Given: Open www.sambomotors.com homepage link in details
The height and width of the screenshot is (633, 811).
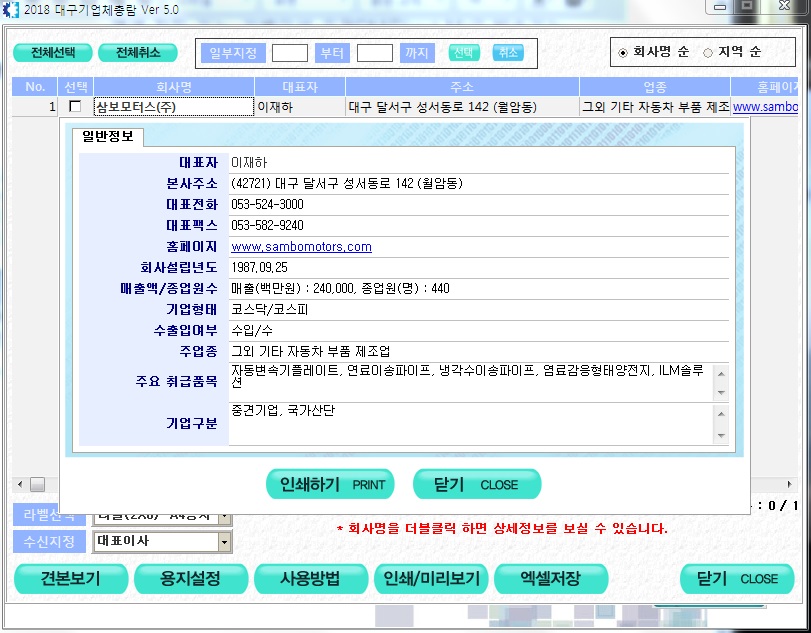Looking at the screenshot, I should pyautogui.click(x=302, y=247).
